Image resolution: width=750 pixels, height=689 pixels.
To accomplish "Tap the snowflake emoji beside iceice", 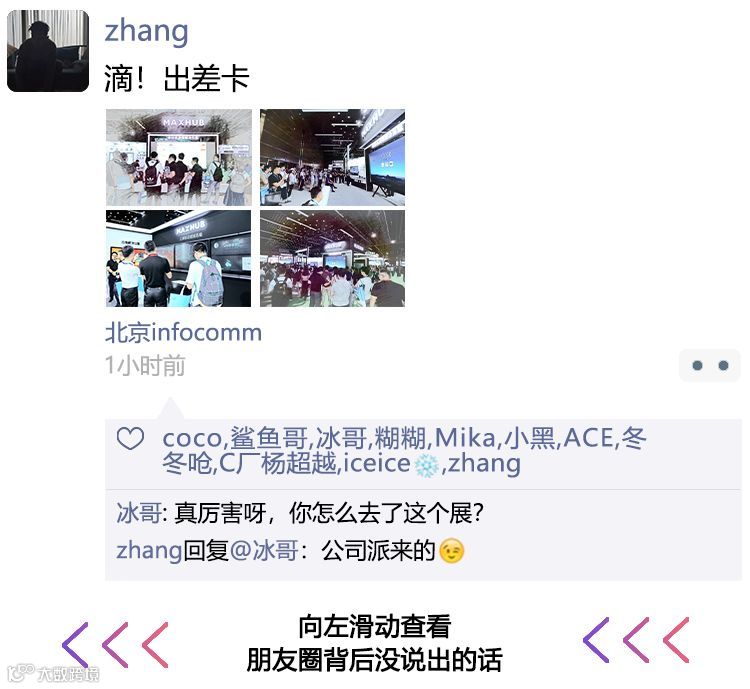I will tap(426, 465).
